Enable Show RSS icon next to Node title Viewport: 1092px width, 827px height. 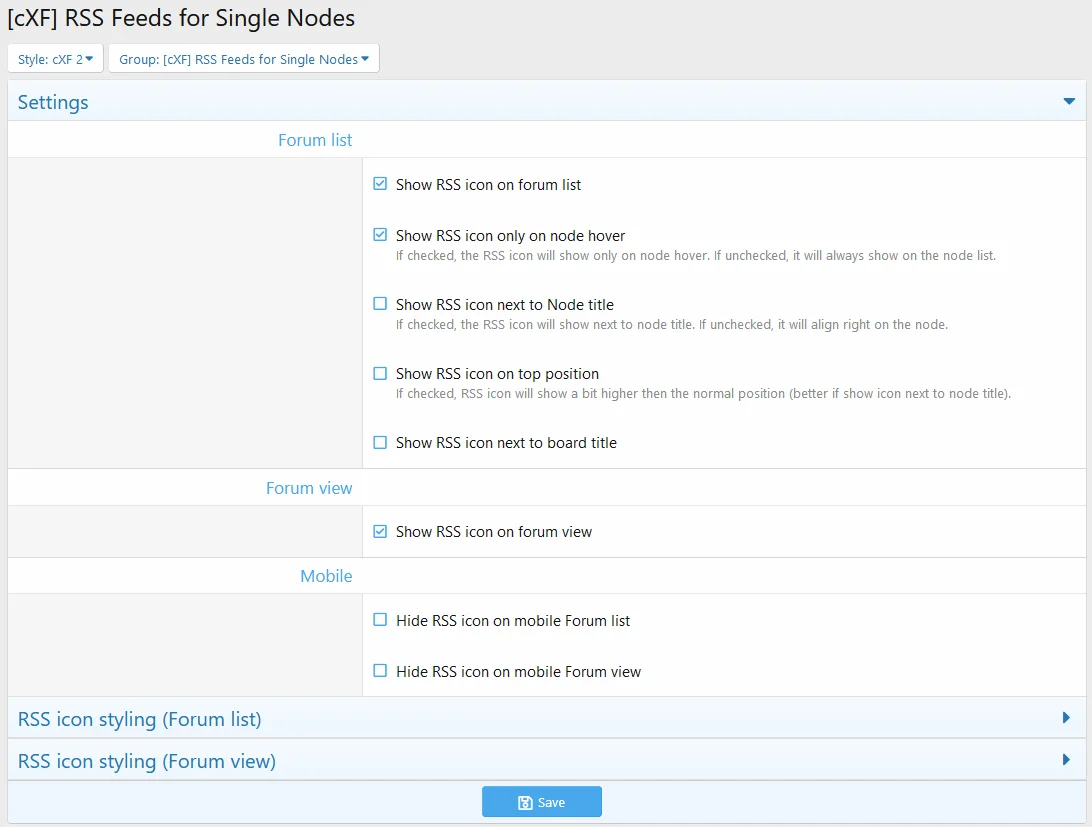[x=380, y=304]
